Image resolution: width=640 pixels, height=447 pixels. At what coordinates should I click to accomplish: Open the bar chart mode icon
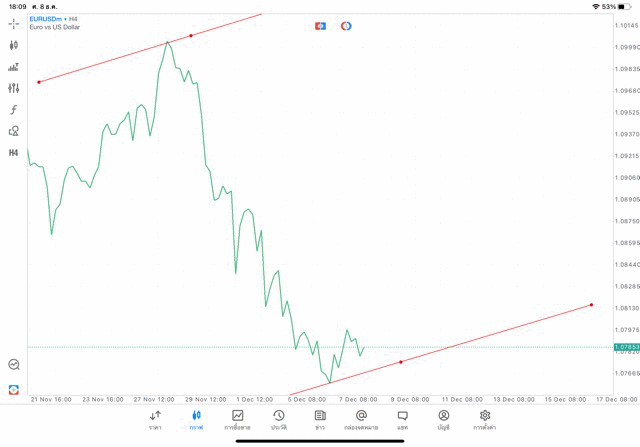pos(14,66)
